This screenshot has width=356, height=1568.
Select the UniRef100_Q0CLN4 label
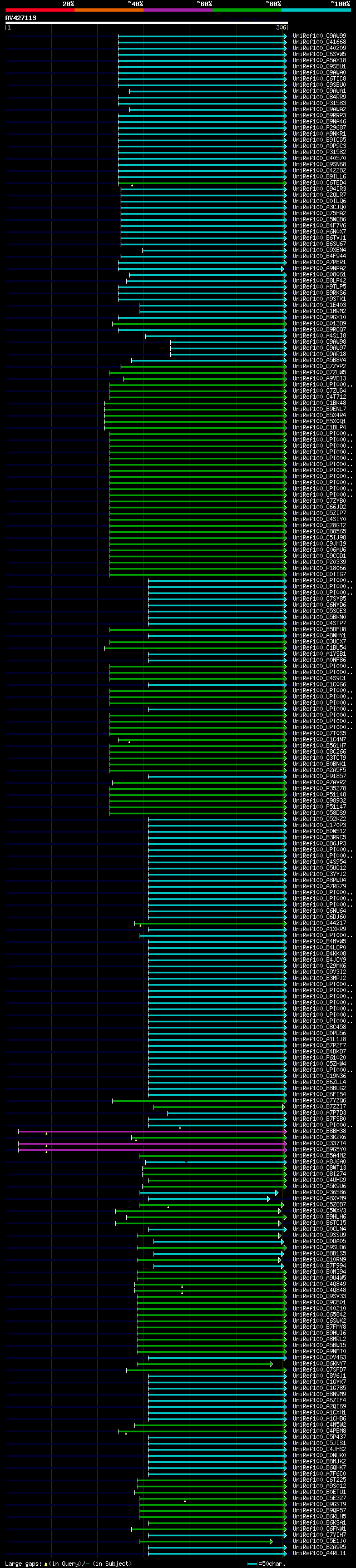coord(319,1229)
